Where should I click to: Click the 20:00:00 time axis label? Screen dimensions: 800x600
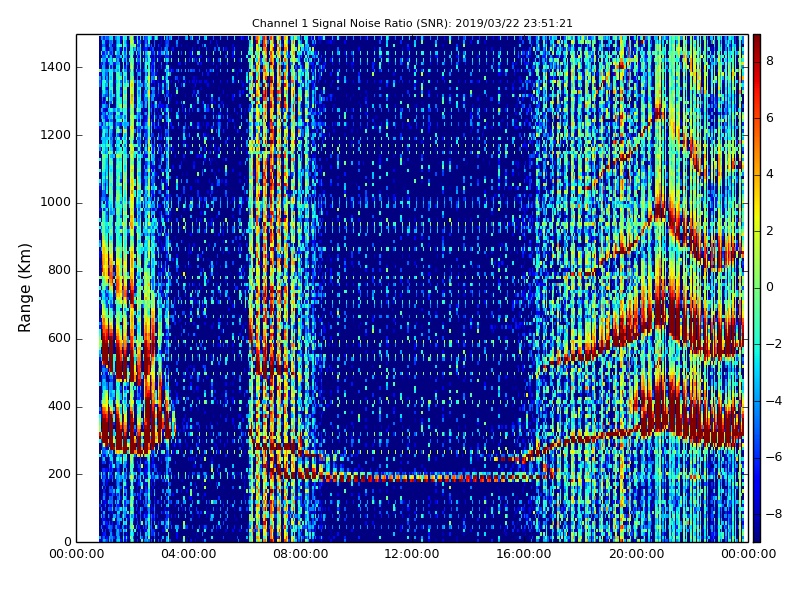(x=636, y=554)
